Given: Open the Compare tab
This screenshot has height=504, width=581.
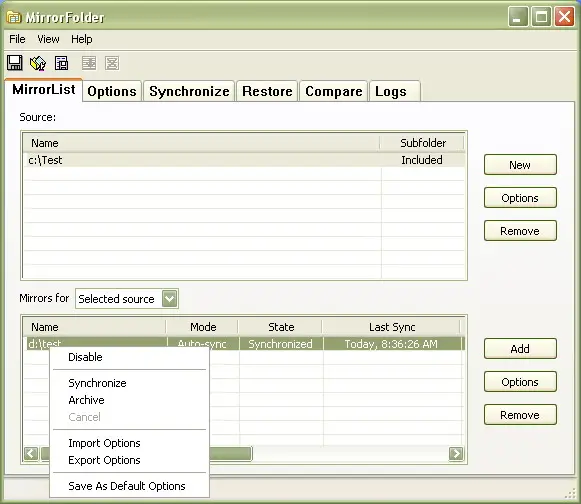Looking at the screenshot, I should (x=333, y=91).
